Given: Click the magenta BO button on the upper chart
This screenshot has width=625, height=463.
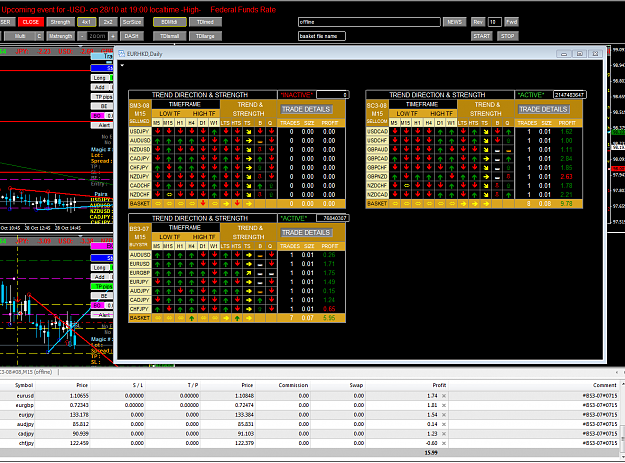Looking at the screenshot, I should (98, 116).
